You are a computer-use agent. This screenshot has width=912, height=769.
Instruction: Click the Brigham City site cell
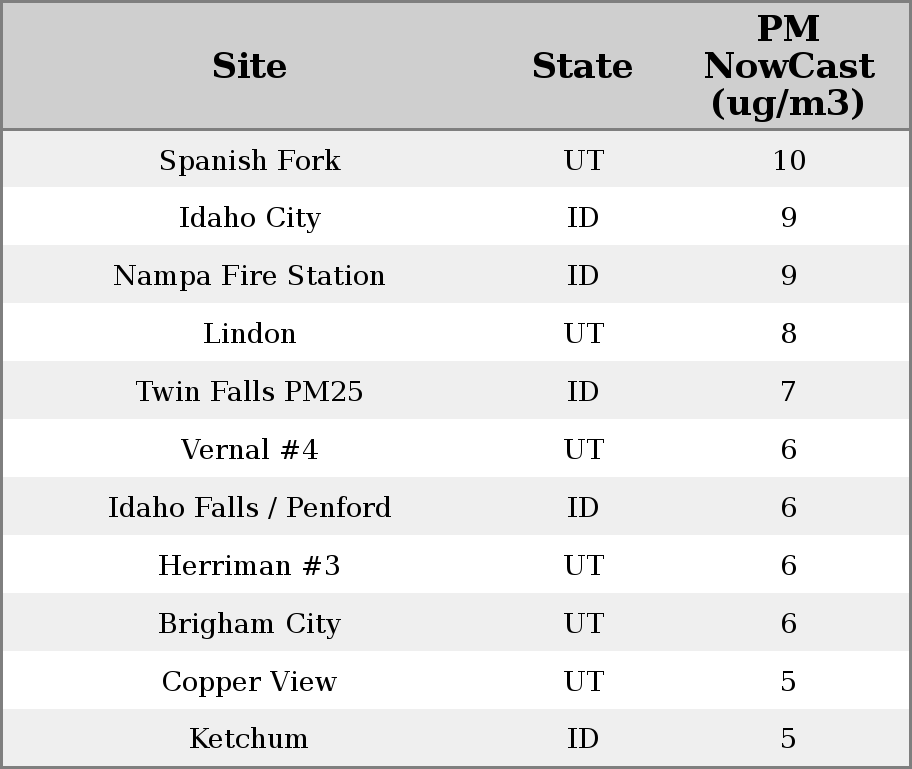click(x=249, y=624)
